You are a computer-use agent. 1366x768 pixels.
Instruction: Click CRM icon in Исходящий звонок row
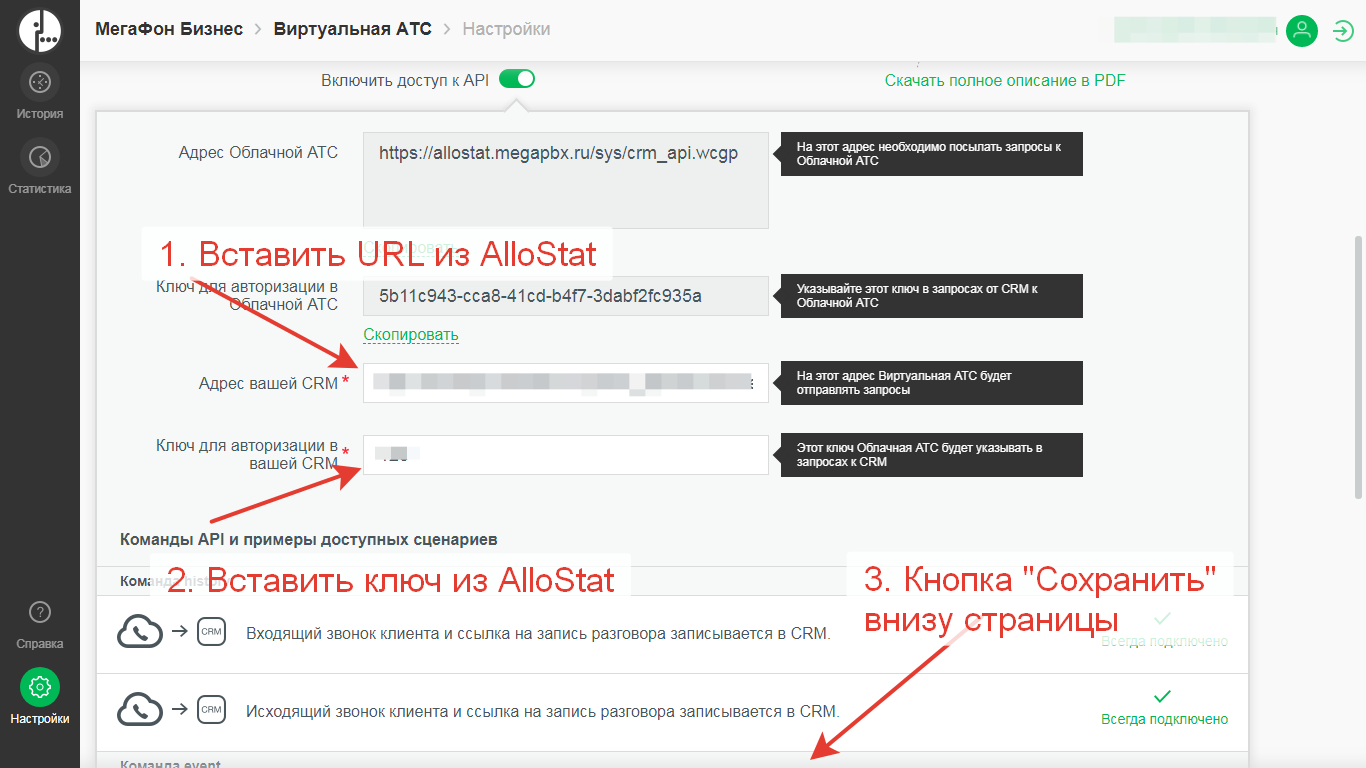(x=211, y=710)
